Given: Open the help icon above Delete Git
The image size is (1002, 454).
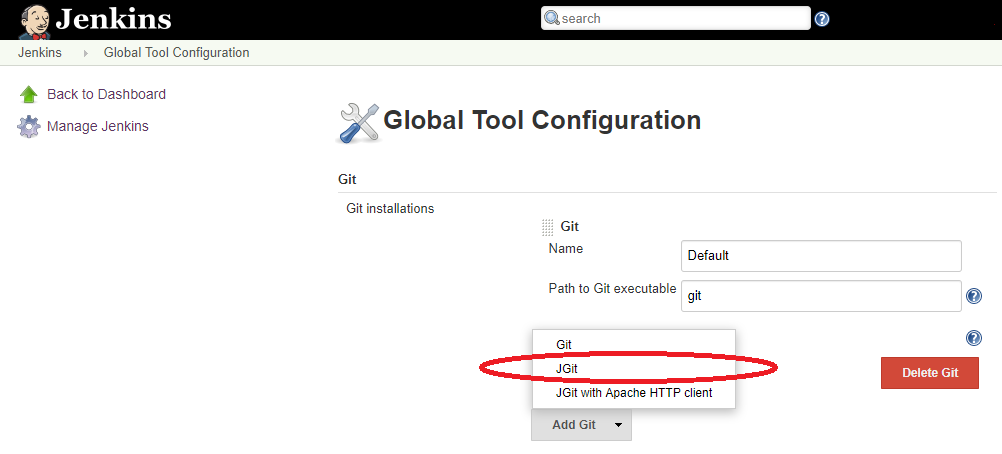Looking at the screenshot, I should 974,338.
